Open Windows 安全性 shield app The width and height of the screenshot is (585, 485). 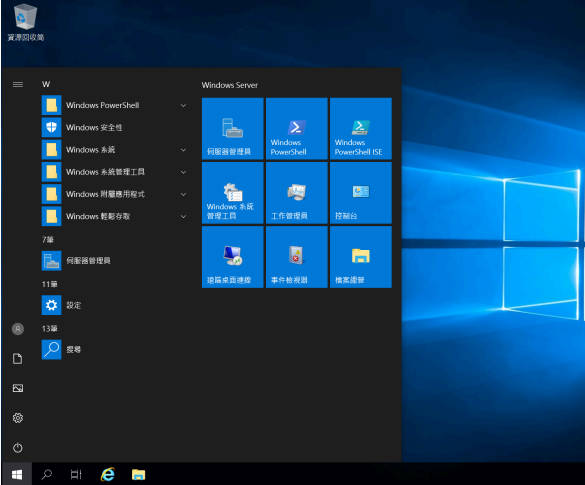tap(116, 128)
